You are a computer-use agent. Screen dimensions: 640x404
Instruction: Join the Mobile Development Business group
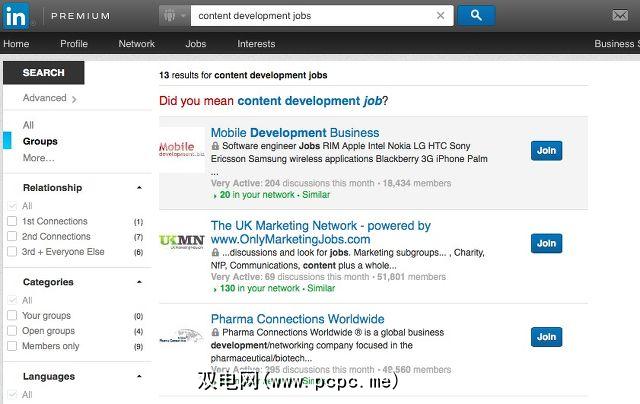pyautogui.click(x=546, y=151)
